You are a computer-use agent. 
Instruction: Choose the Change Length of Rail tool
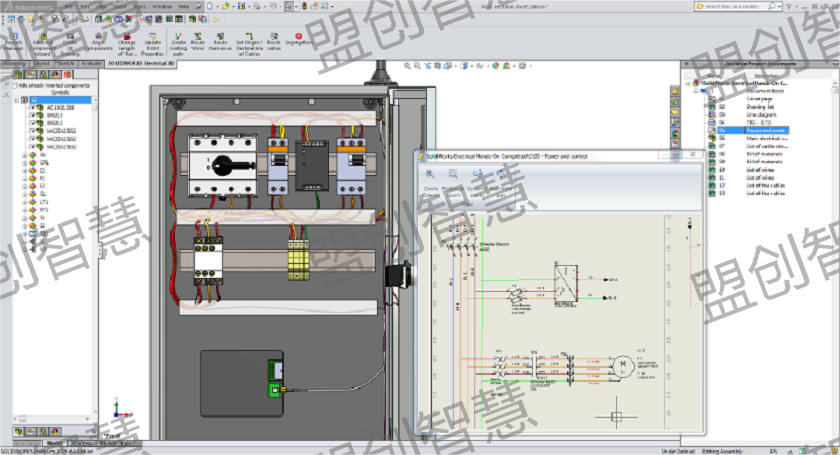pyautogui.click(x=127, y=44)
